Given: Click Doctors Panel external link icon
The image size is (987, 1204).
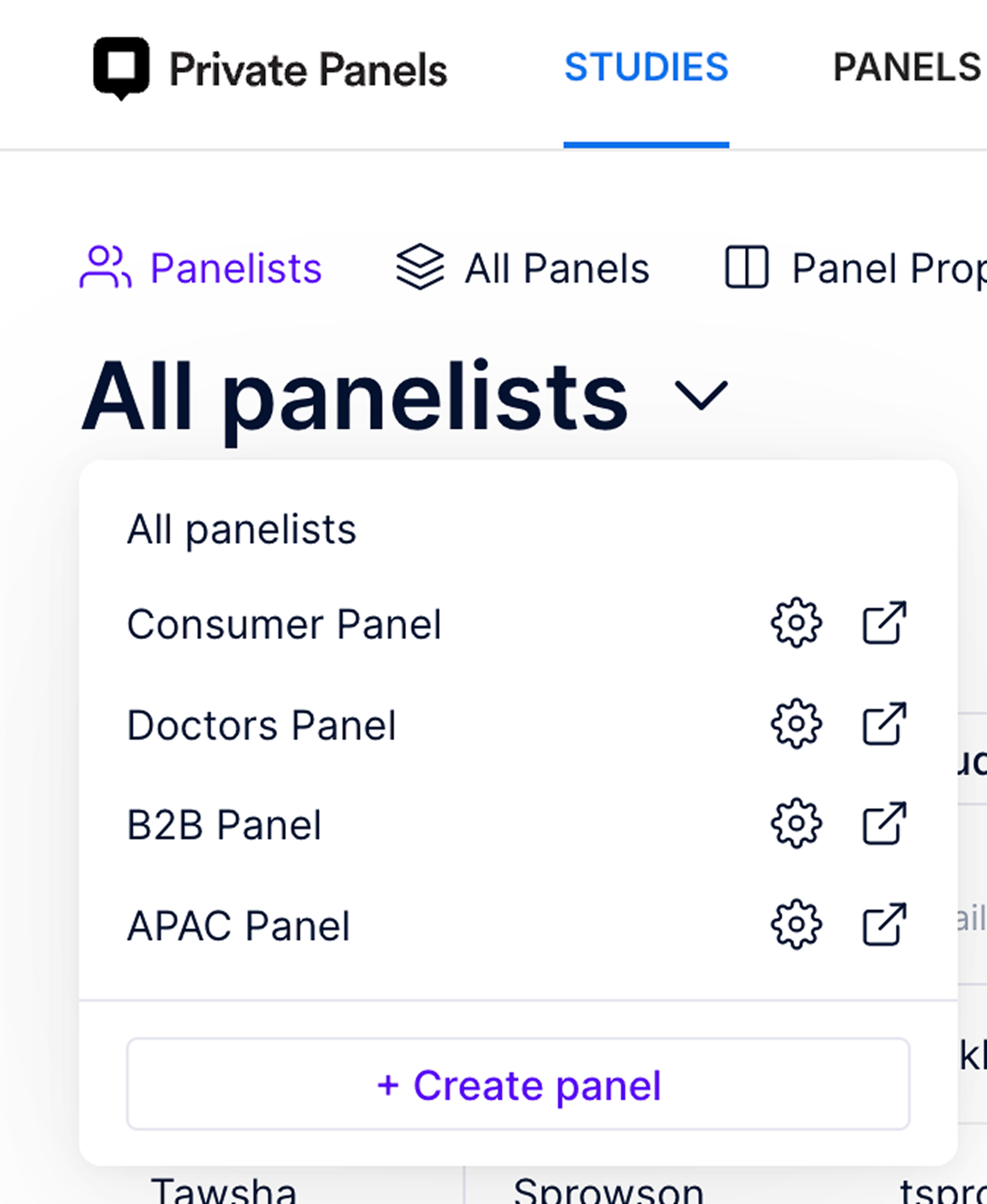Looking at the screenshot, I should pyautogui.click(x=884, y=724).
